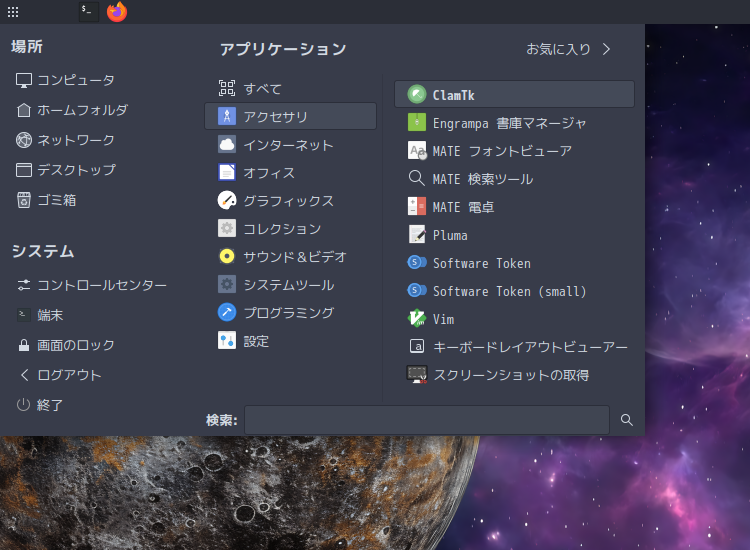Select the グラフィックス category
The width and height of the screenshot is (750, 550).
point(290,200)
